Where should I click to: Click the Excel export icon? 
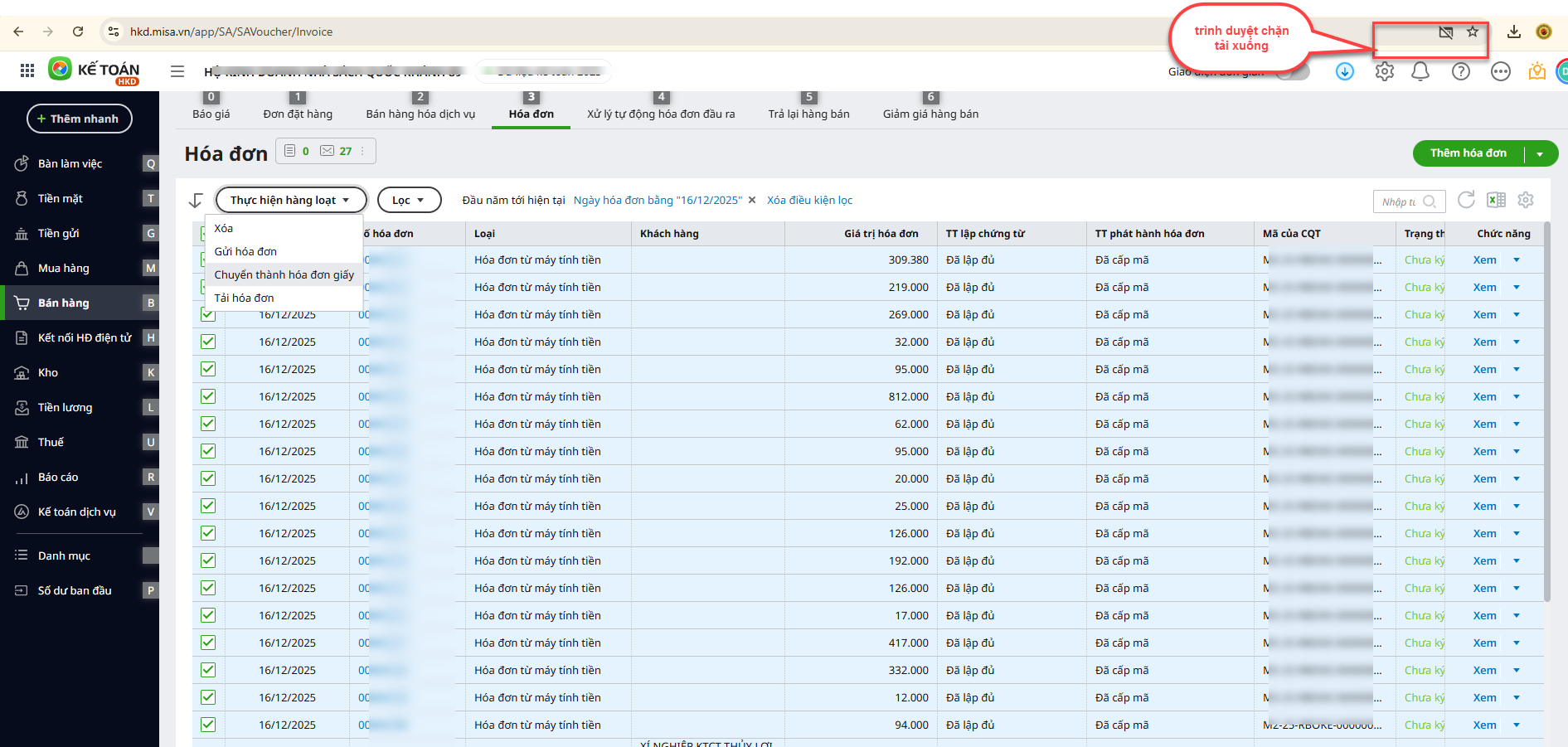(x=1496, y=200)
